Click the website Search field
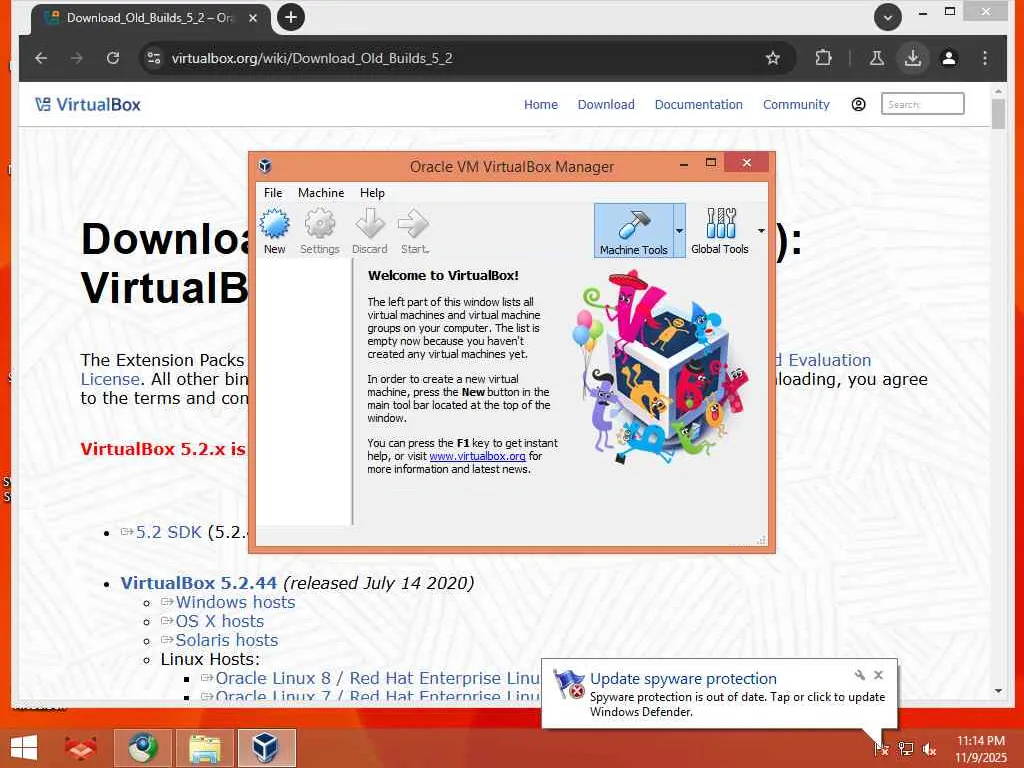The height and width of the screenshot is (768, 1024). pos(922,104)
